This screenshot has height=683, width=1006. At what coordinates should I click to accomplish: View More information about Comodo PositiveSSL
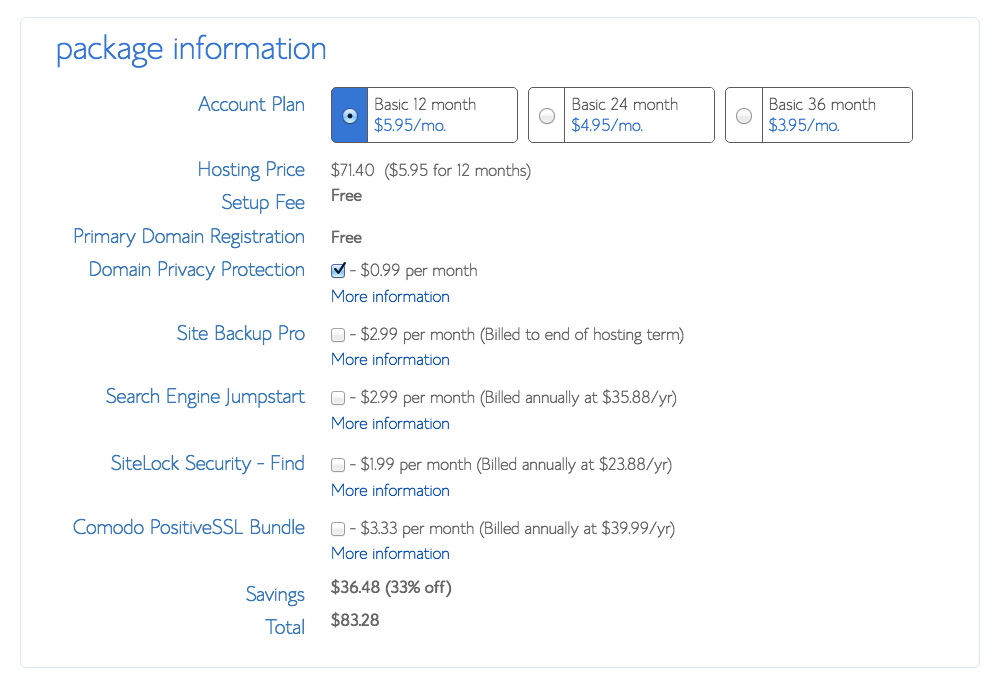pyautogui.click(x=389, y=553)
